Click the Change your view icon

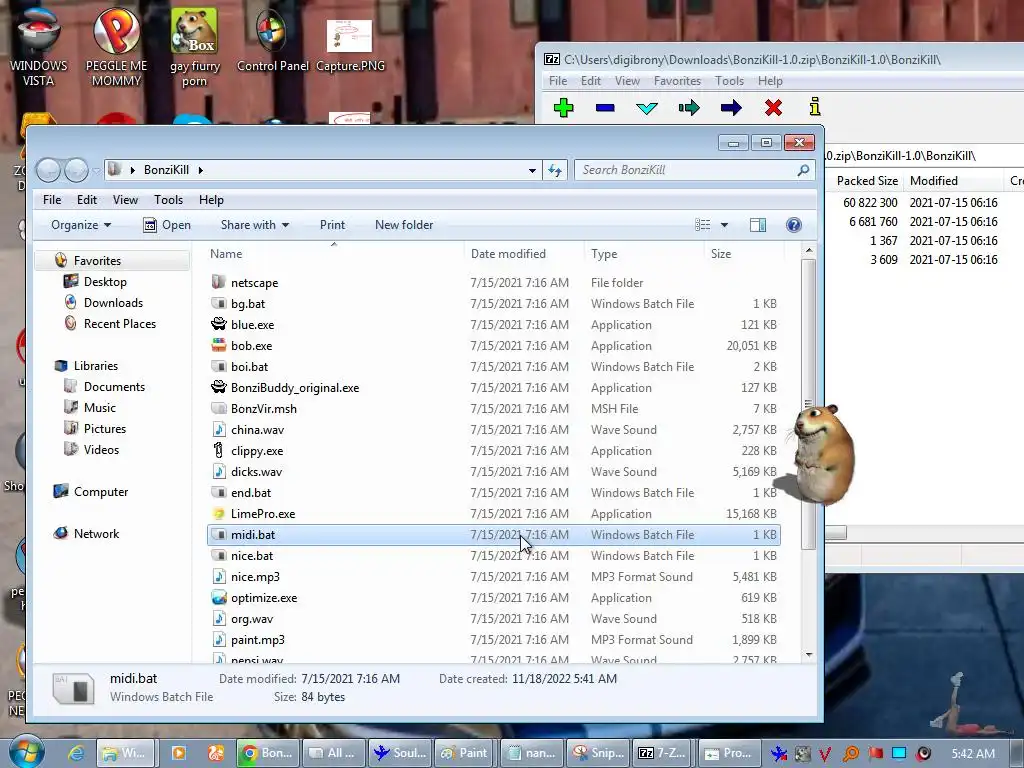click(x=703, y=225)
